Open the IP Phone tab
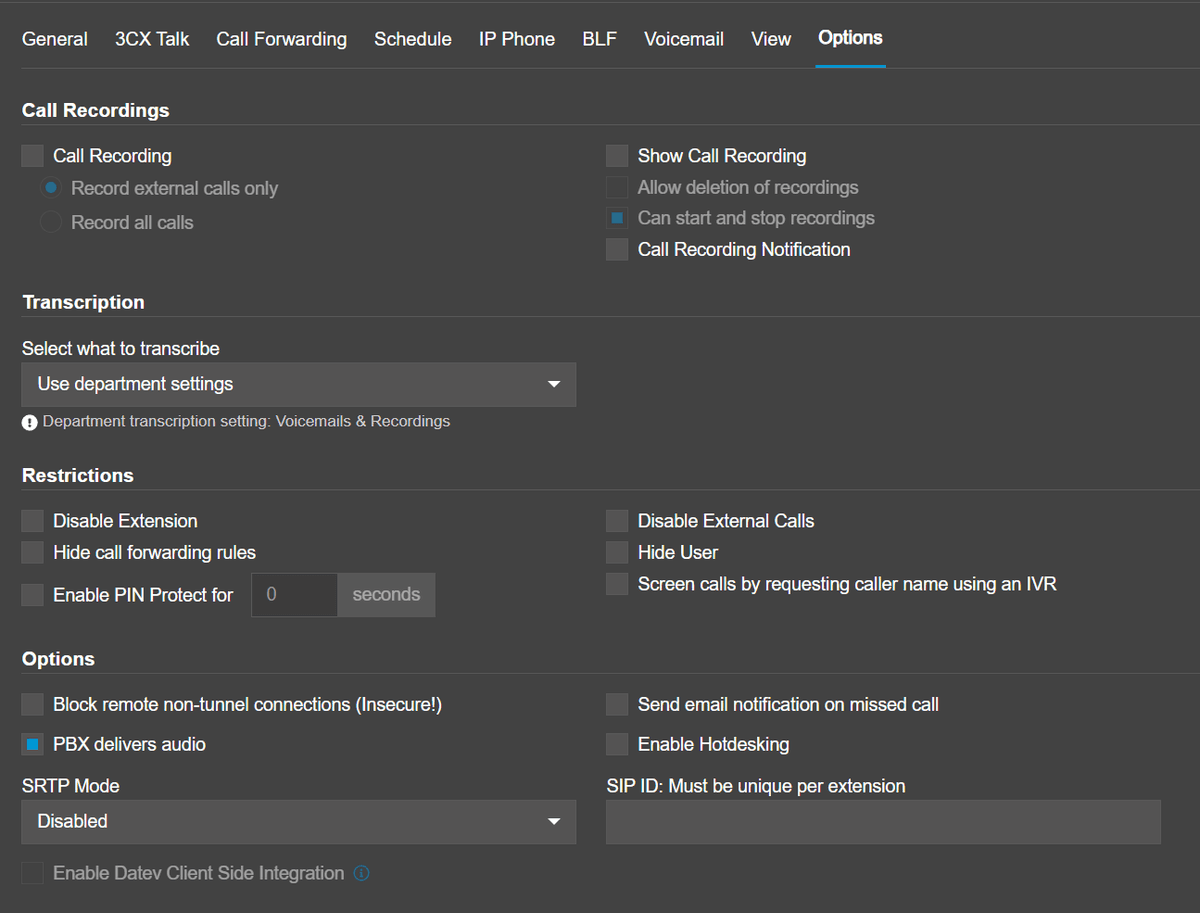This screenshot has height=913, width=1200. click(517, 39)
